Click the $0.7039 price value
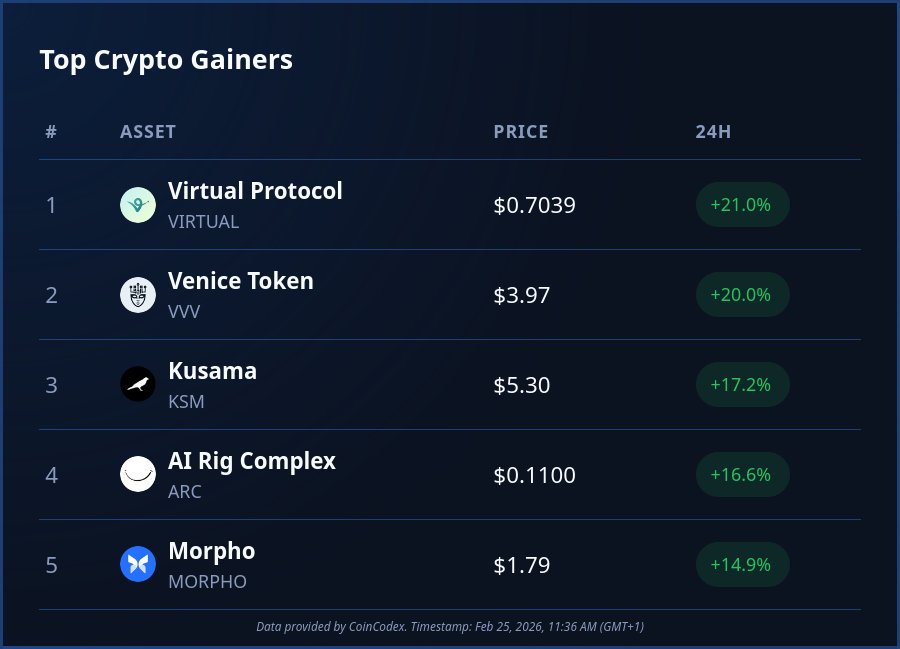The width and height of the screenshot is (900, 649). (x=534, y=206)
